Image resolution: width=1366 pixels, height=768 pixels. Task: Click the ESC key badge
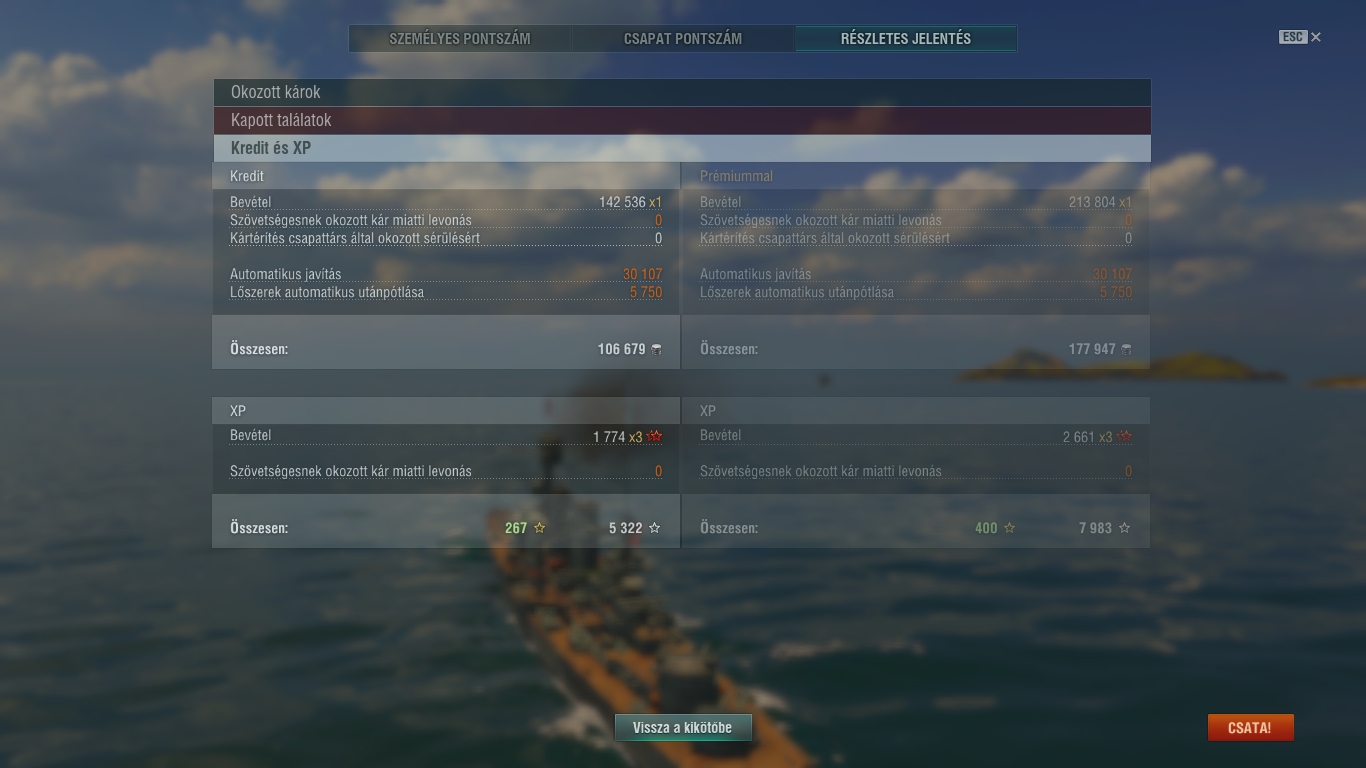click(x=1293, y=37)
